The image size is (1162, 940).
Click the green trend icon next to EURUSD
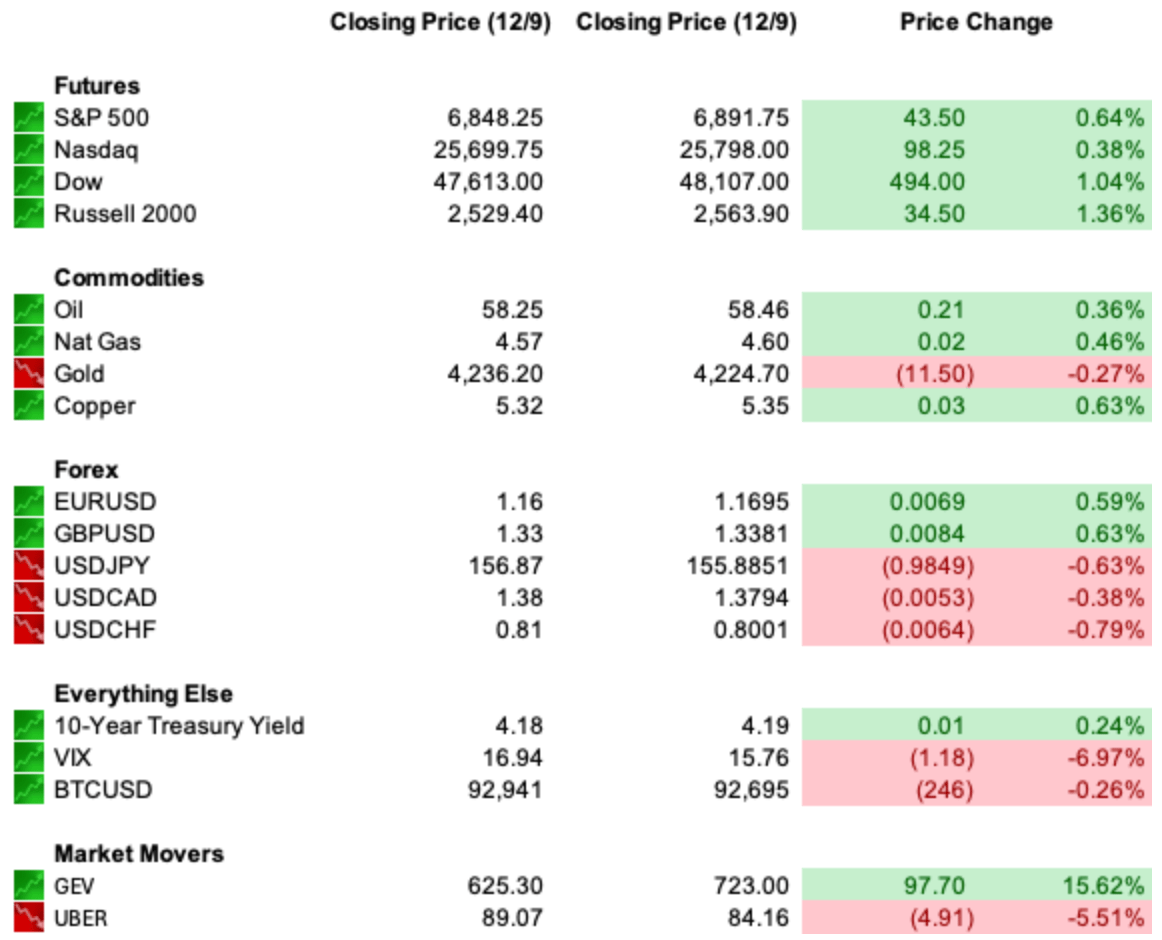(29, 501)
